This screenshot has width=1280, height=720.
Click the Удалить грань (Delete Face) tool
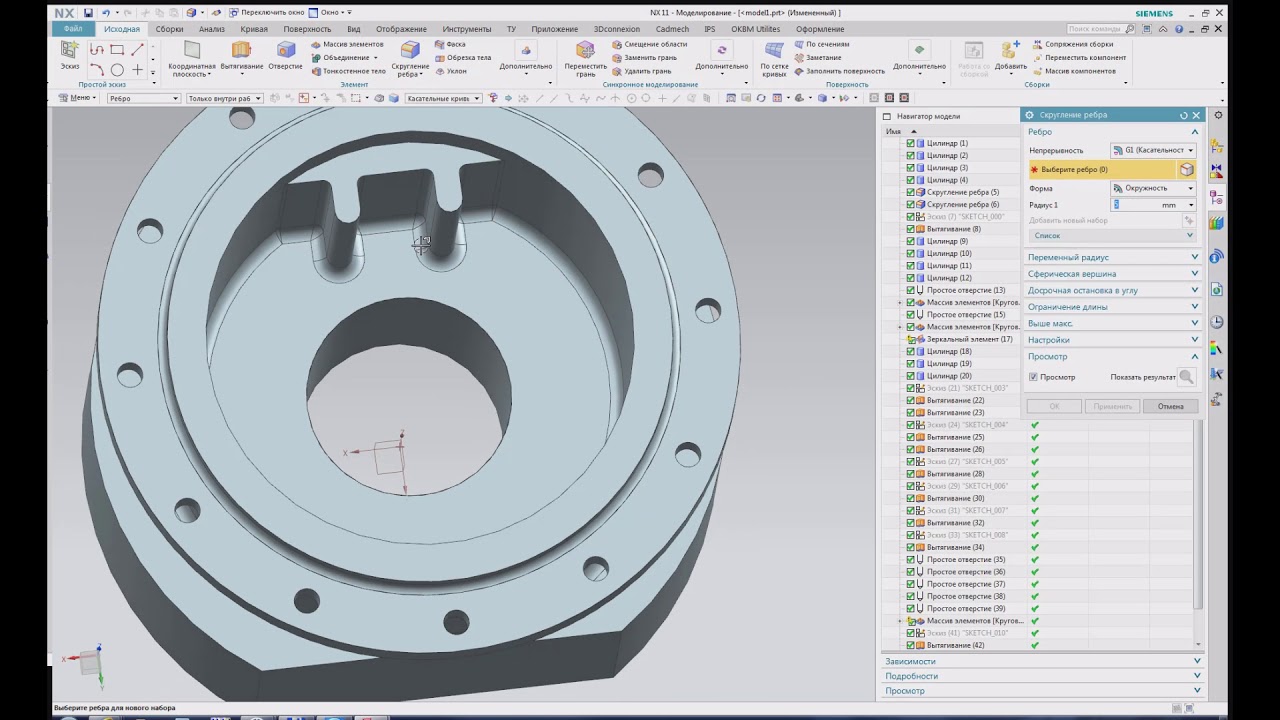coord(641,71)
